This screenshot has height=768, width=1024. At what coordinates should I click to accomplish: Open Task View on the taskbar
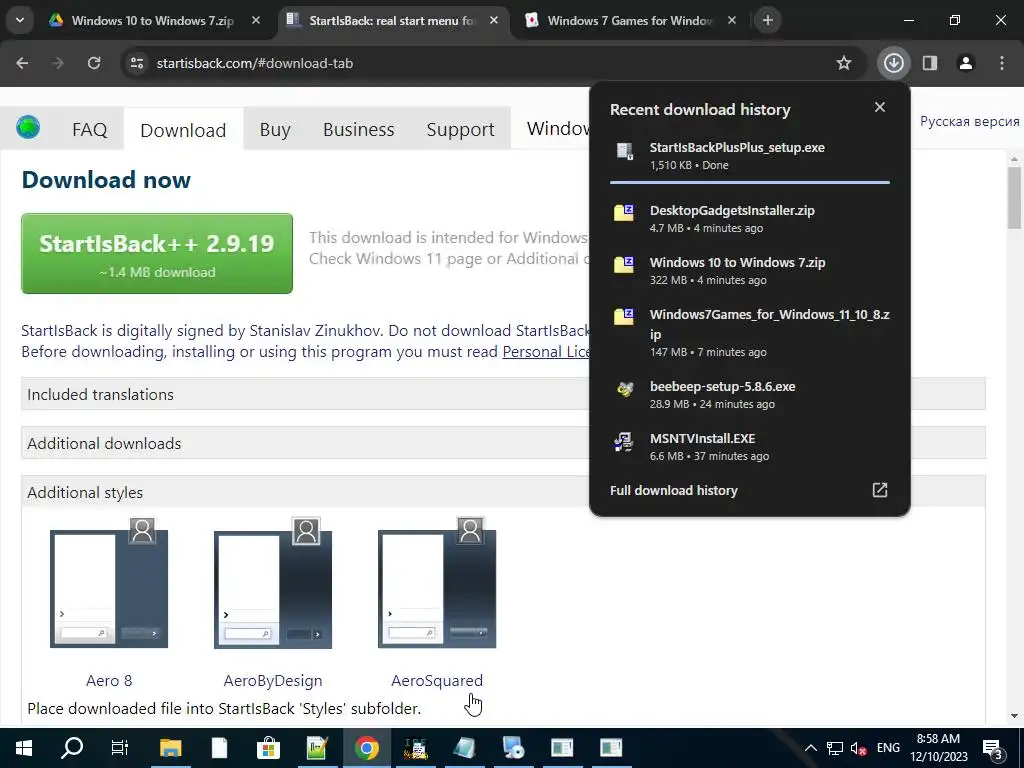click(120, 748)
